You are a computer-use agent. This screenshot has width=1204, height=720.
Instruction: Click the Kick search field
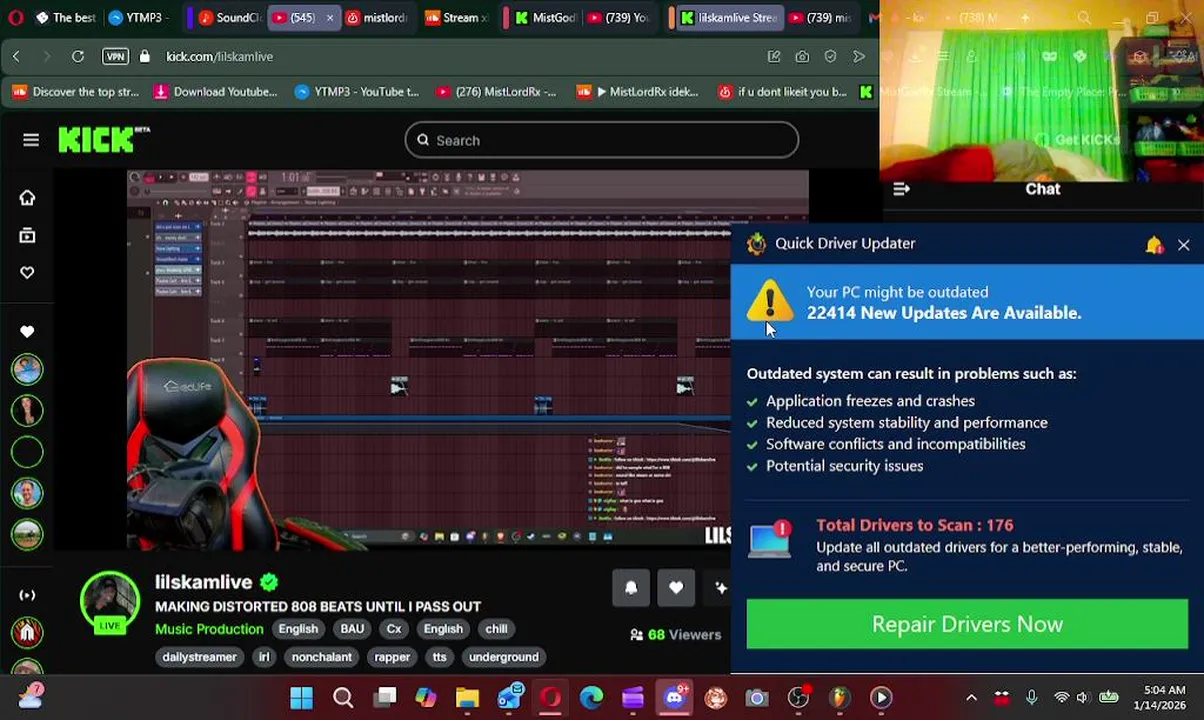click(602, 140)
